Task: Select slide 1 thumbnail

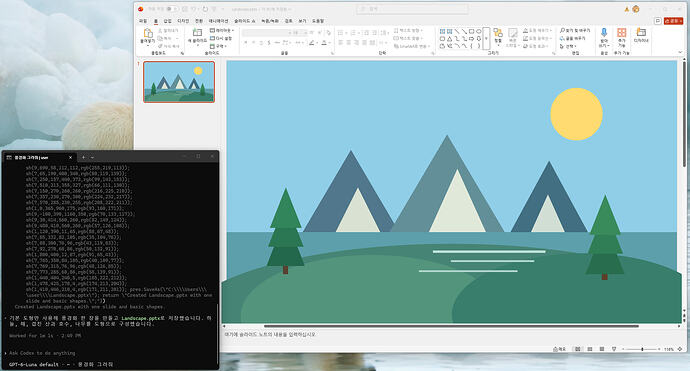Action: coord(179,82)
